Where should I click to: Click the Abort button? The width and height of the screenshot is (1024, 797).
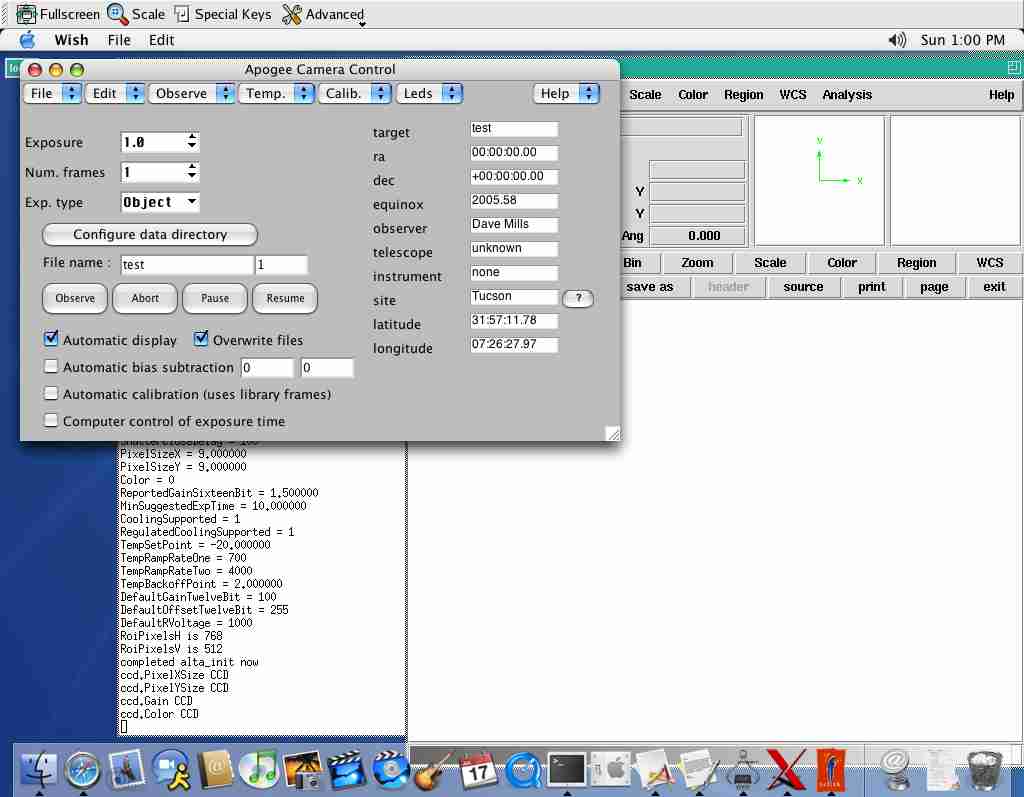pyautogui.click(x=145, y=298)
